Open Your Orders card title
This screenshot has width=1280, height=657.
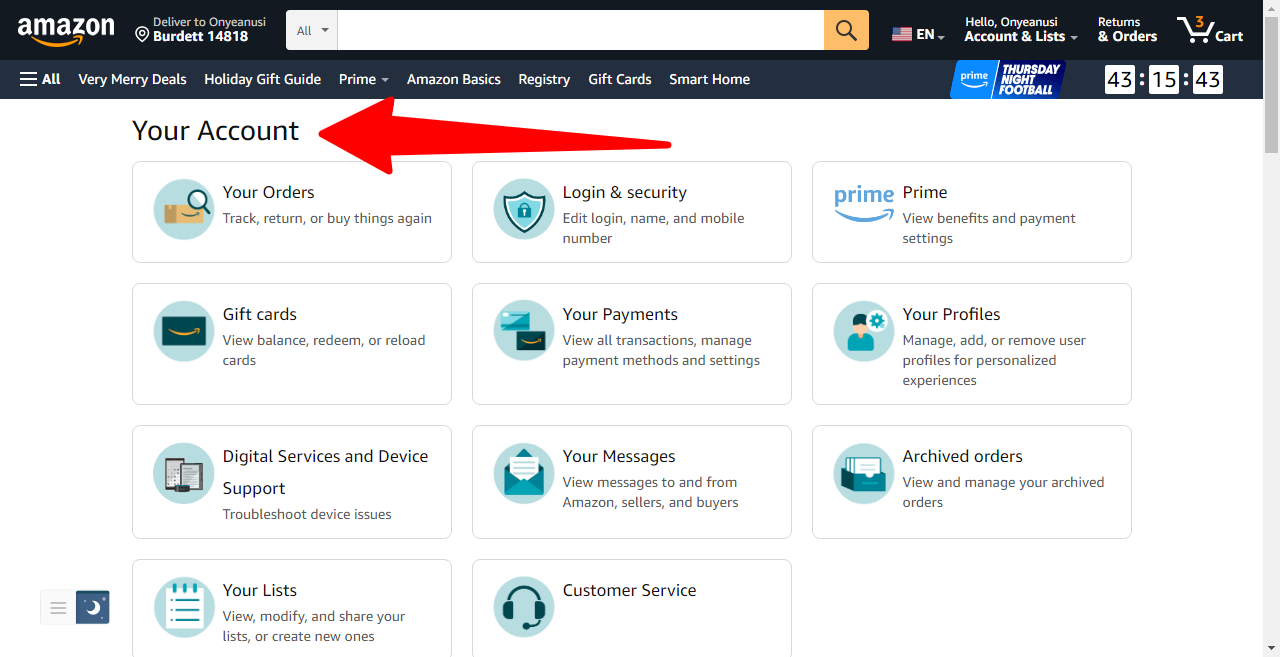(x=268, y=192)
